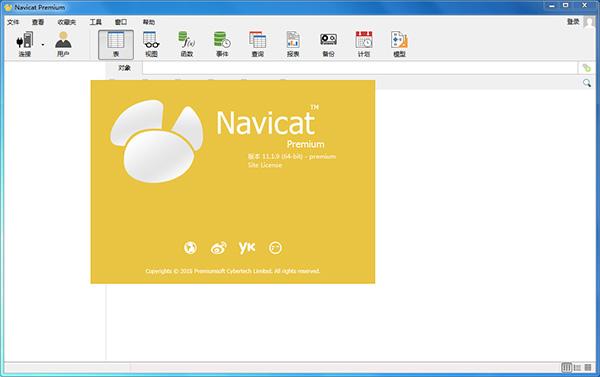
Task: Open the File (文件) menu
Action: 13,22
